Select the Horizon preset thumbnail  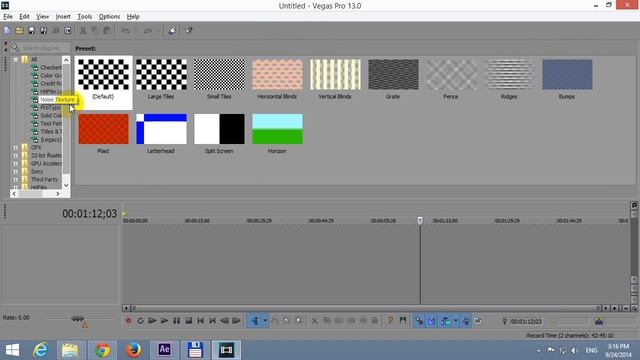[277, 129]
